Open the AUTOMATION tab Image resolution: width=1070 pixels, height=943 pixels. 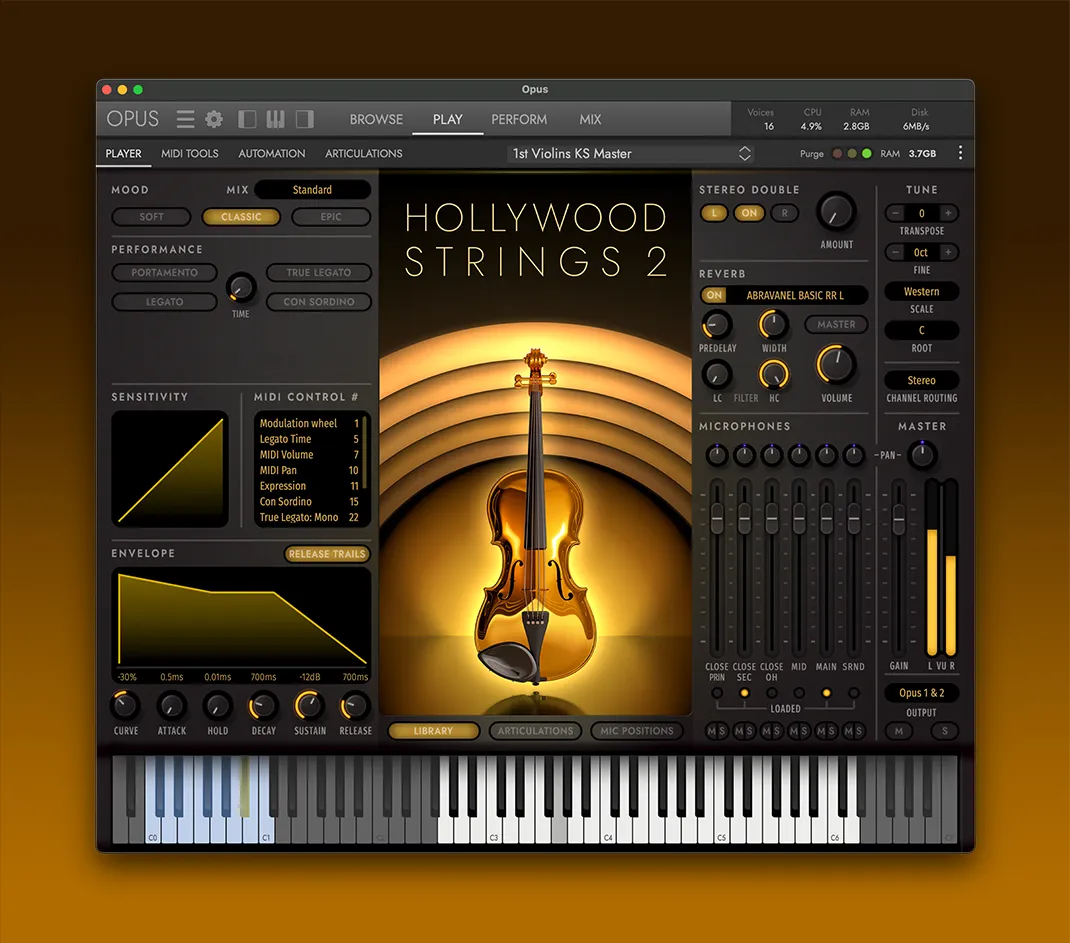pos(272,154)
